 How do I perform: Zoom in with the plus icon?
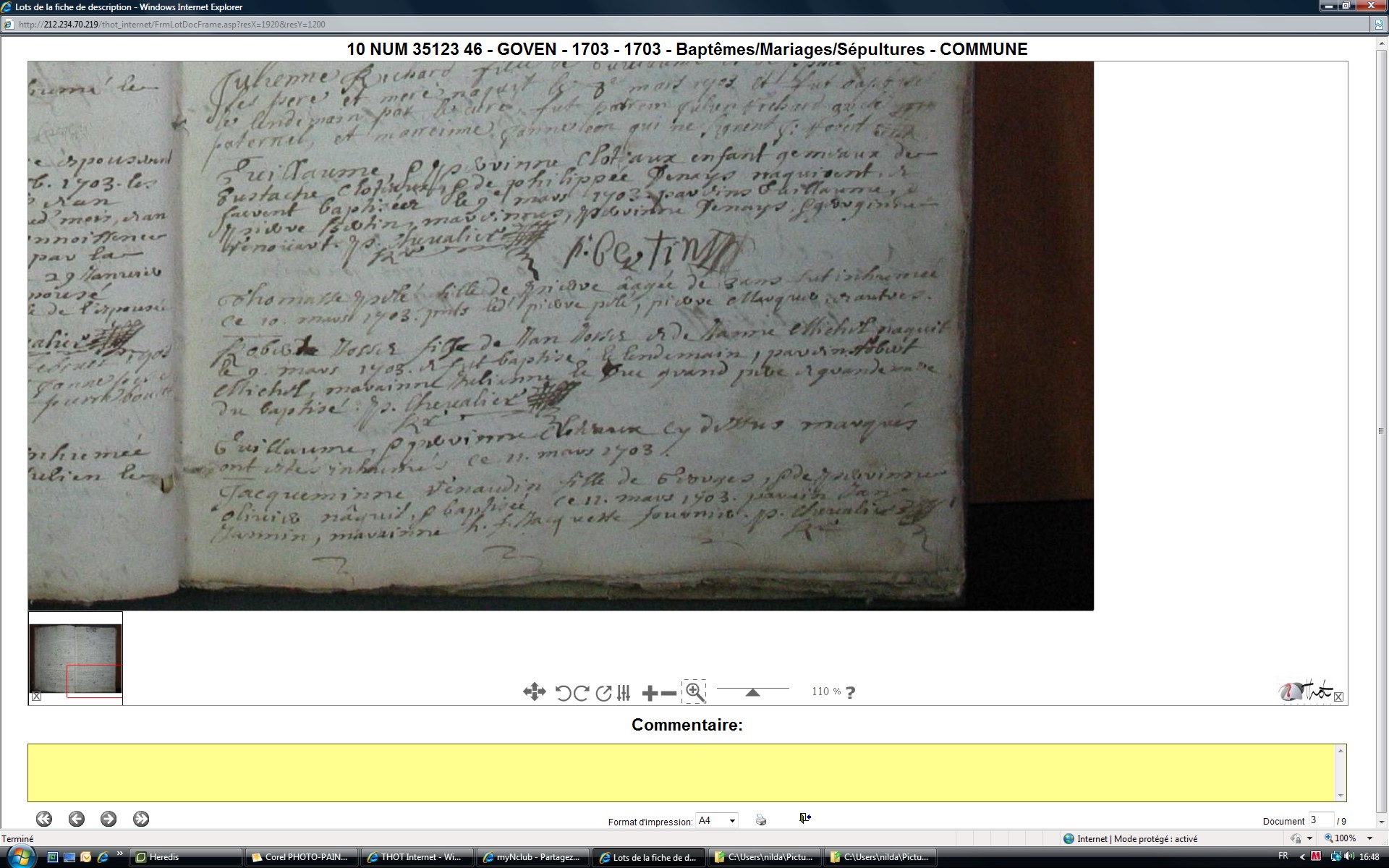(x=650, y=693)
